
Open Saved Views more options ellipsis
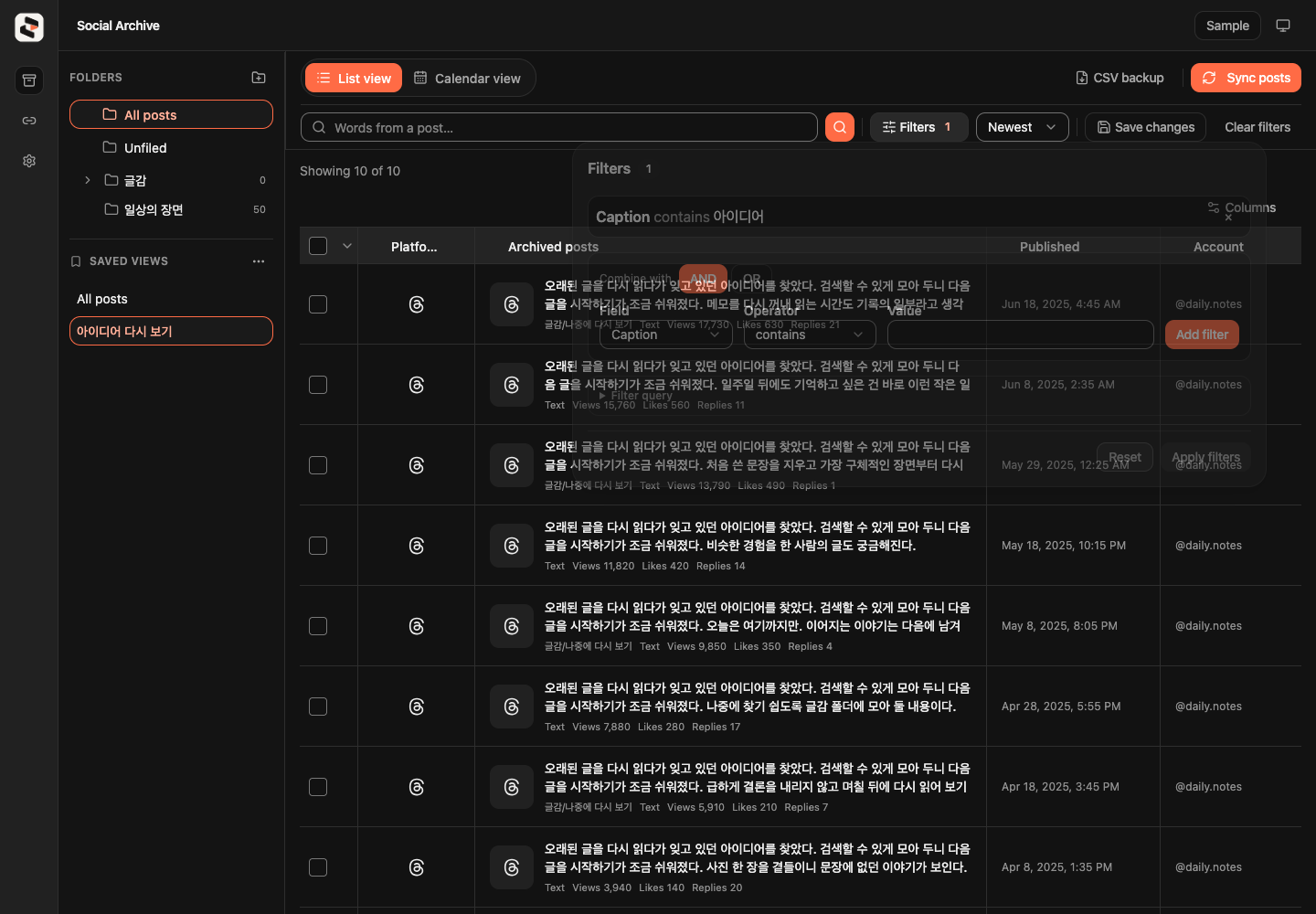(x=259, y=261)
